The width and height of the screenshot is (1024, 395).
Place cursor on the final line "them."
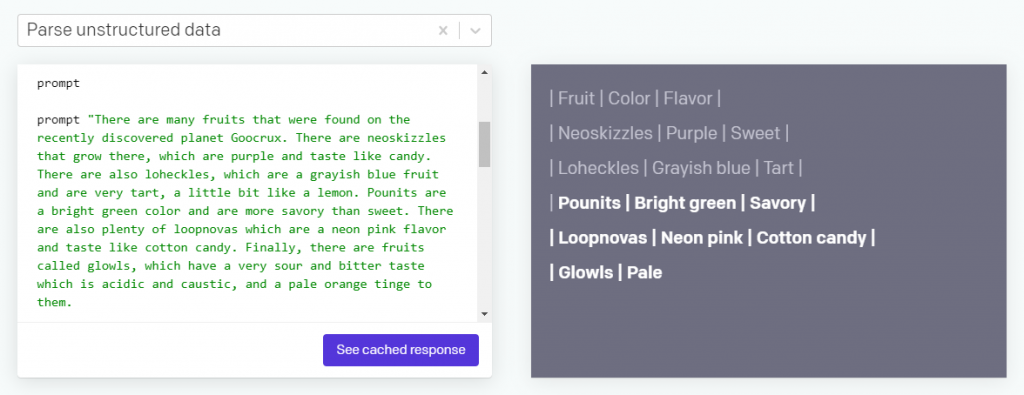point(54,302)
